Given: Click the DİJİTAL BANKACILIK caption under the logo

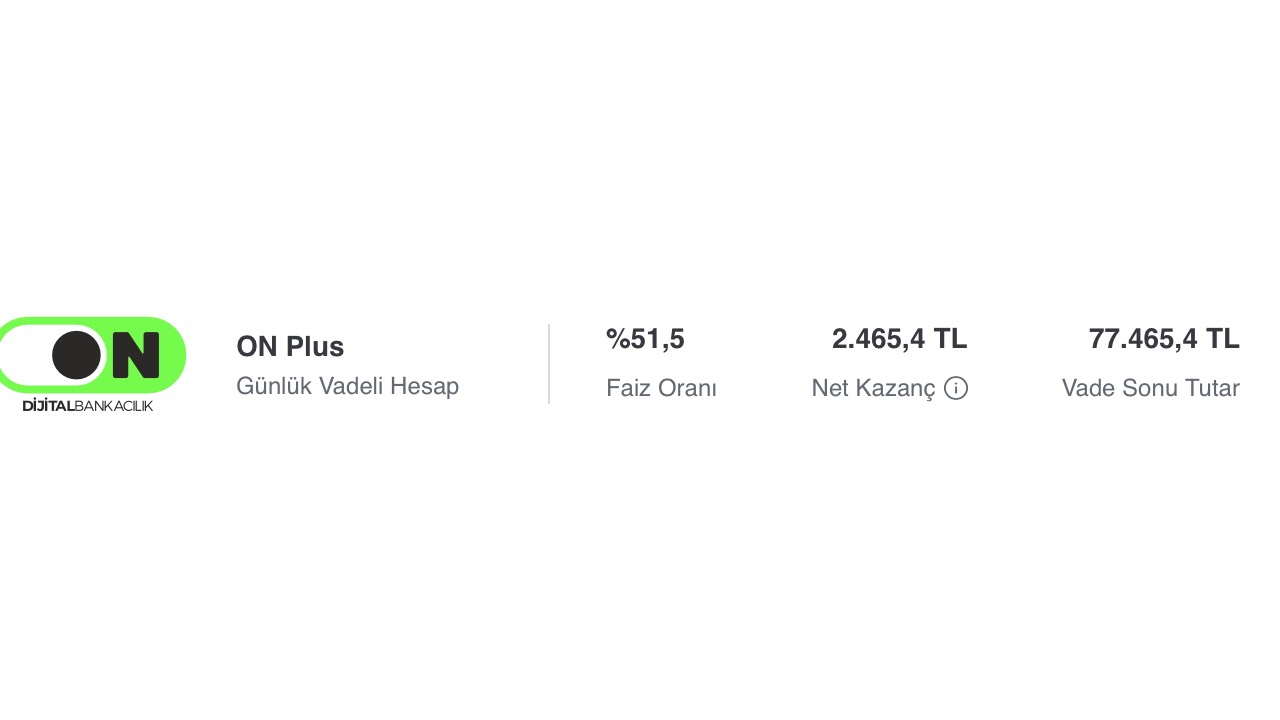Looking at the screenshot, I should pos(88,405).
